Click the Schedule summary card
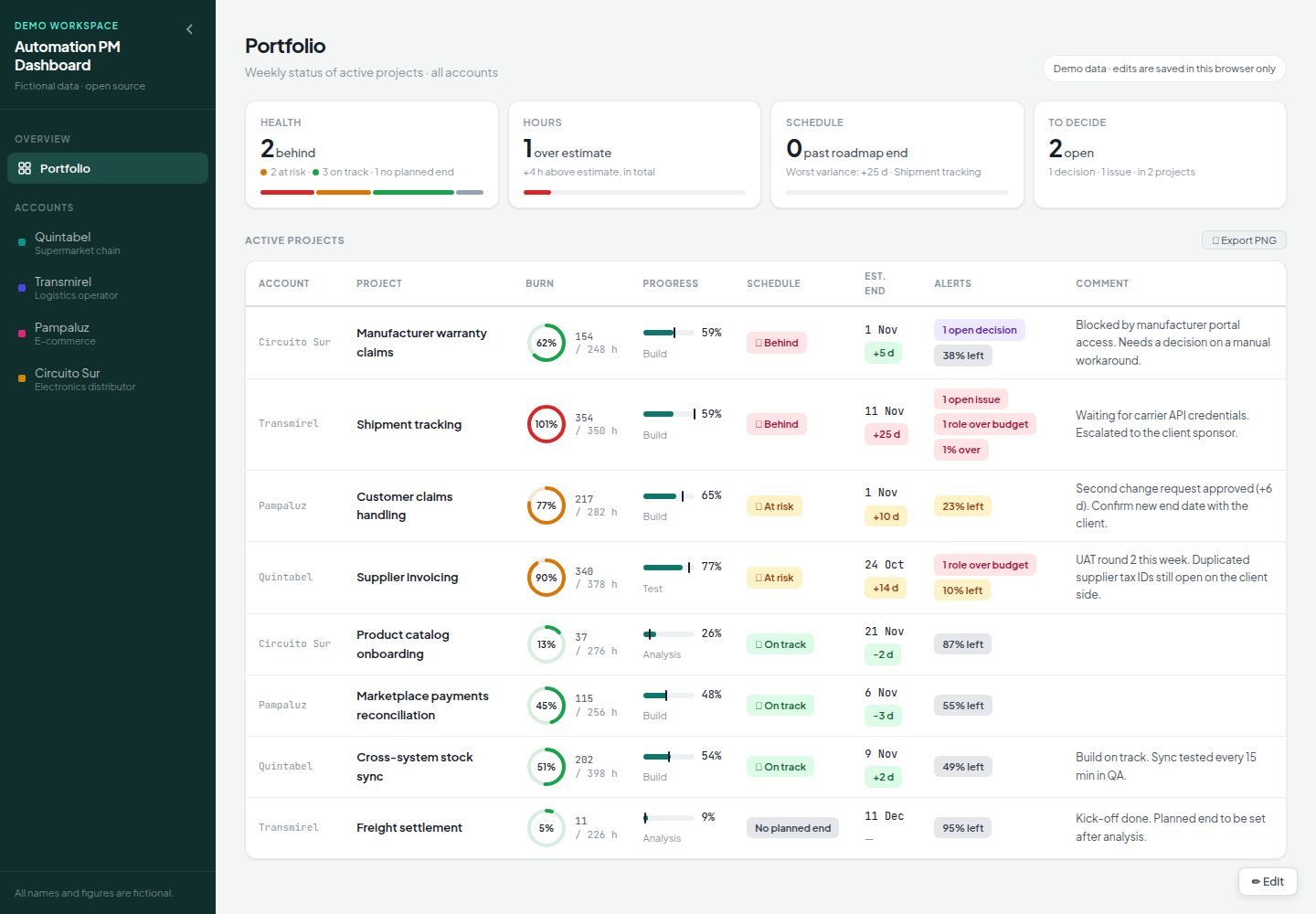Image resolution: width=1316 pixels, height=914 pixels. click(897, 154)
